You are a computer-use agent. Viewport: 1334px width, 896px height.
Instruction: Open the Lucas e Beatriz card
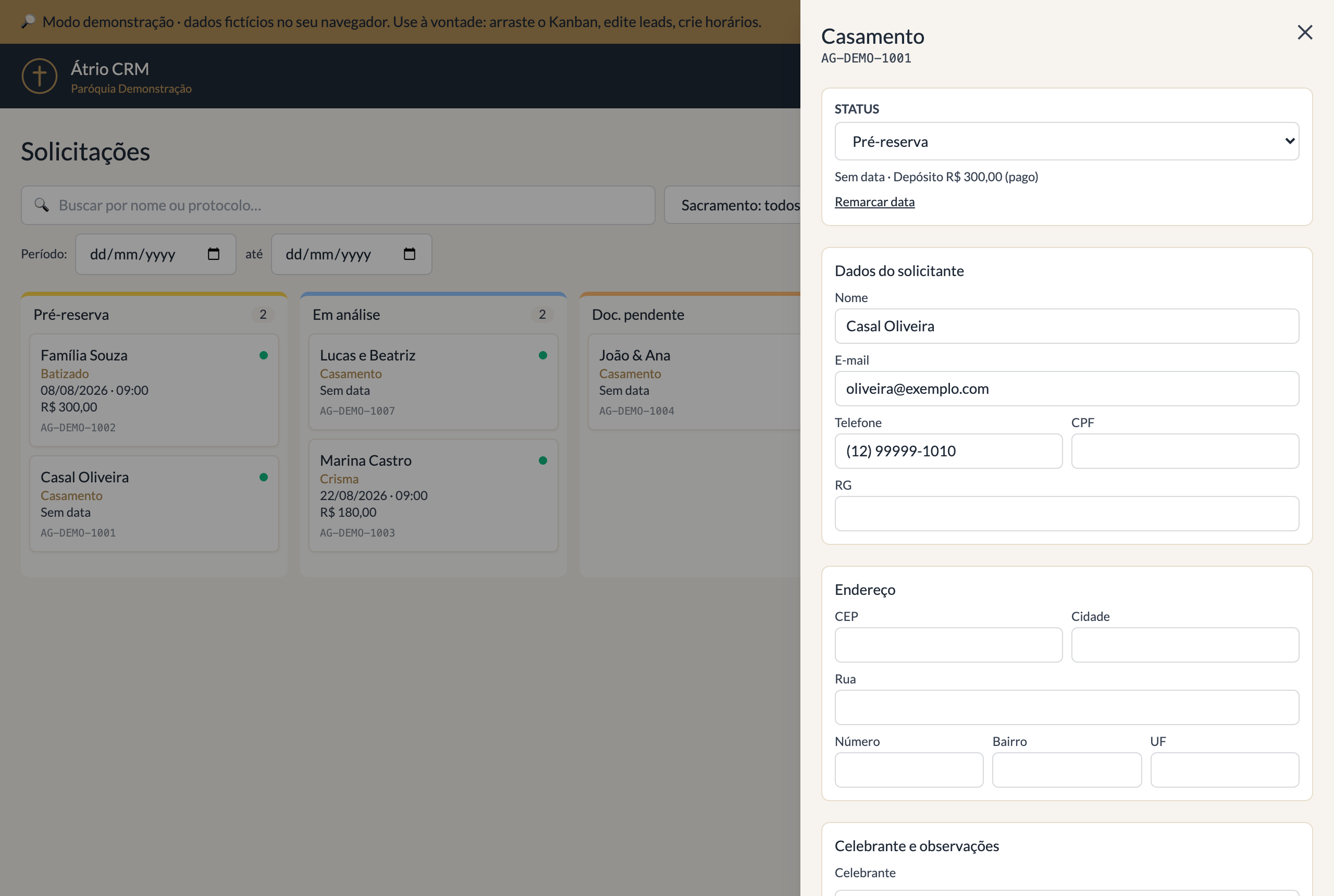[433, 382]
